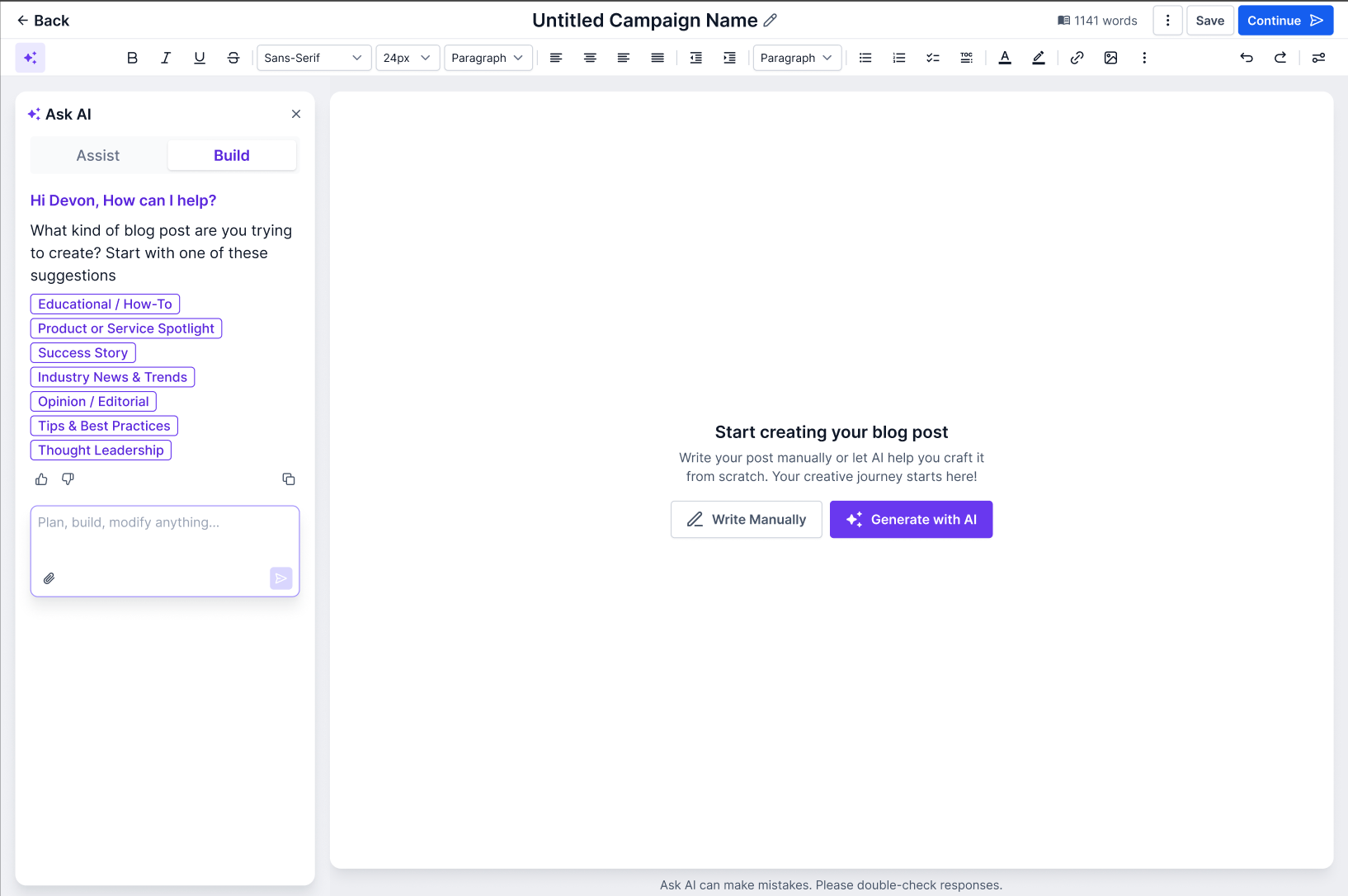The width and height of the screenshot is (1348, 896).
Task: Click Generate with AI button
Action: [912, 520]
